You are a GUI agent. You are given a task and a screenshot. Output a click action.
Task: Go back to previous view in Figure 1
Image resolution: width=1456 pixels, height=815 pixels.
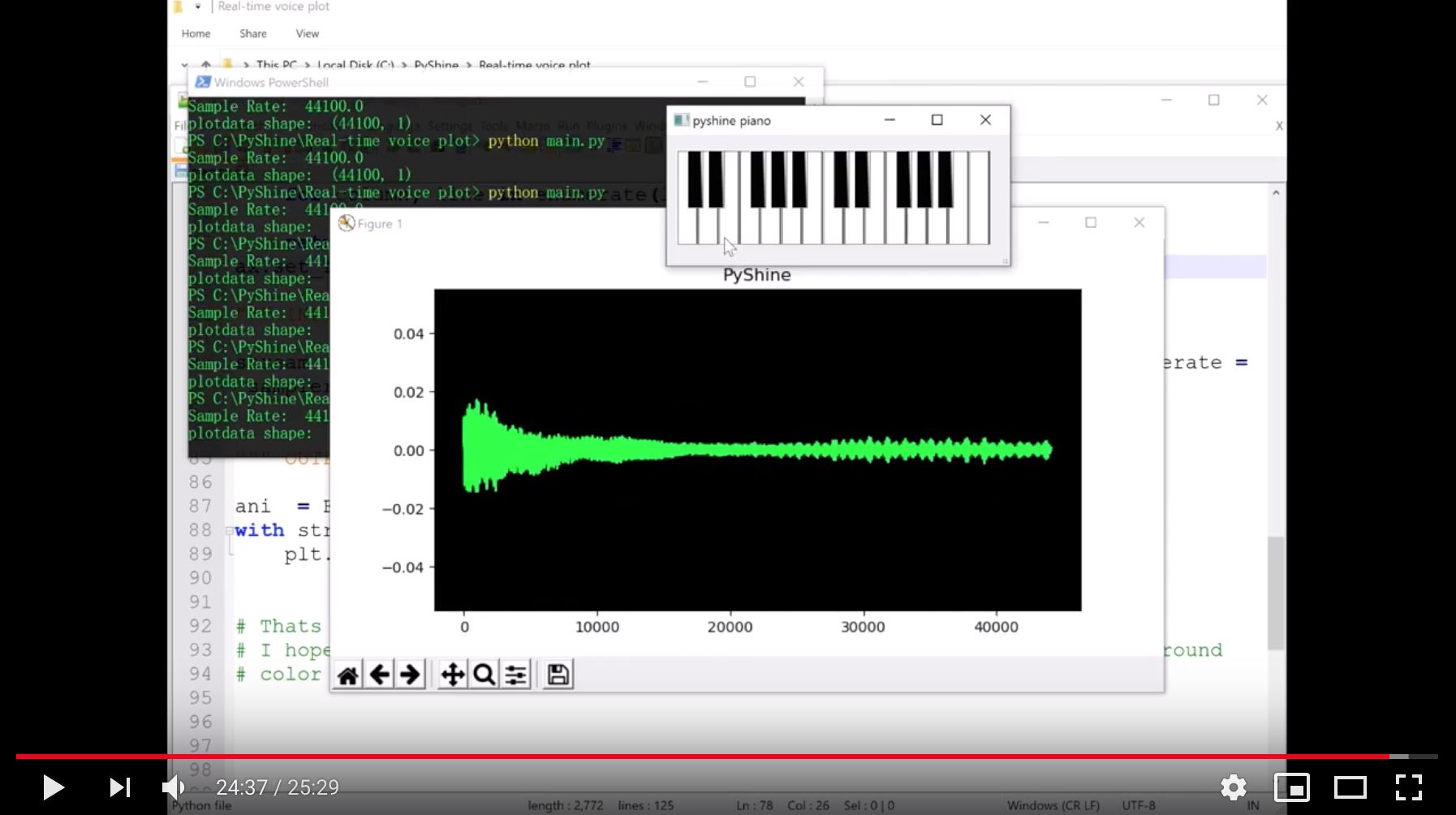(x=379, y=675)
